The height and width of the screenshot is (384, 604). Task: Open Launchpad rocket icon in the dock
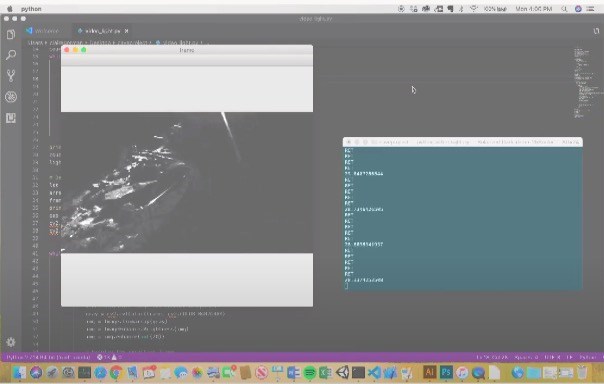pyautogui.click(x=52, y=372)
